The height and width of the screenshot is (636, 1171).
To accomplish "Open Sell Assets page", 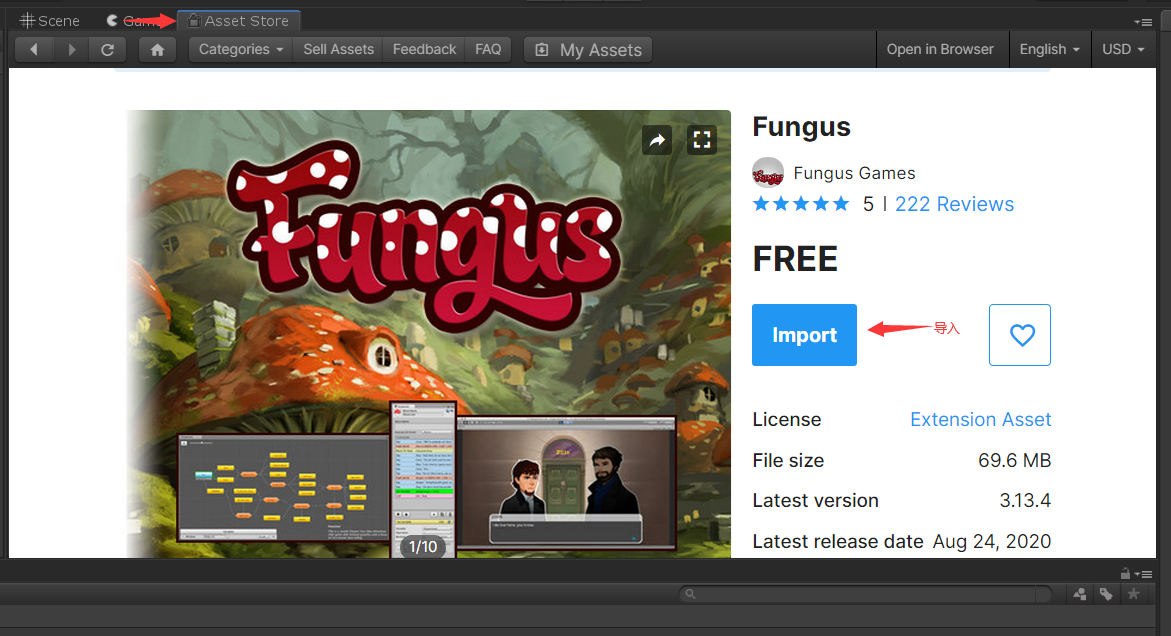I will [x=338, y=49].
